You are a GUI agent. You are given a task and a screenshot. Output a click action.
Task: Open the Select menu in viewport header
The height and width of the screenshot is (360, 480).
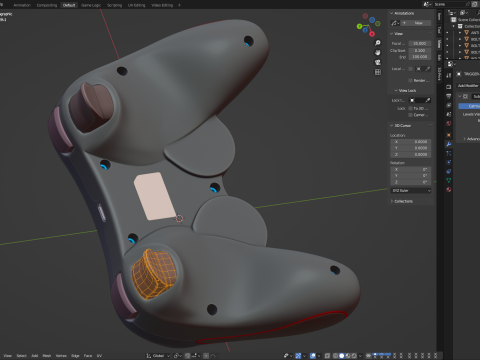21,356
